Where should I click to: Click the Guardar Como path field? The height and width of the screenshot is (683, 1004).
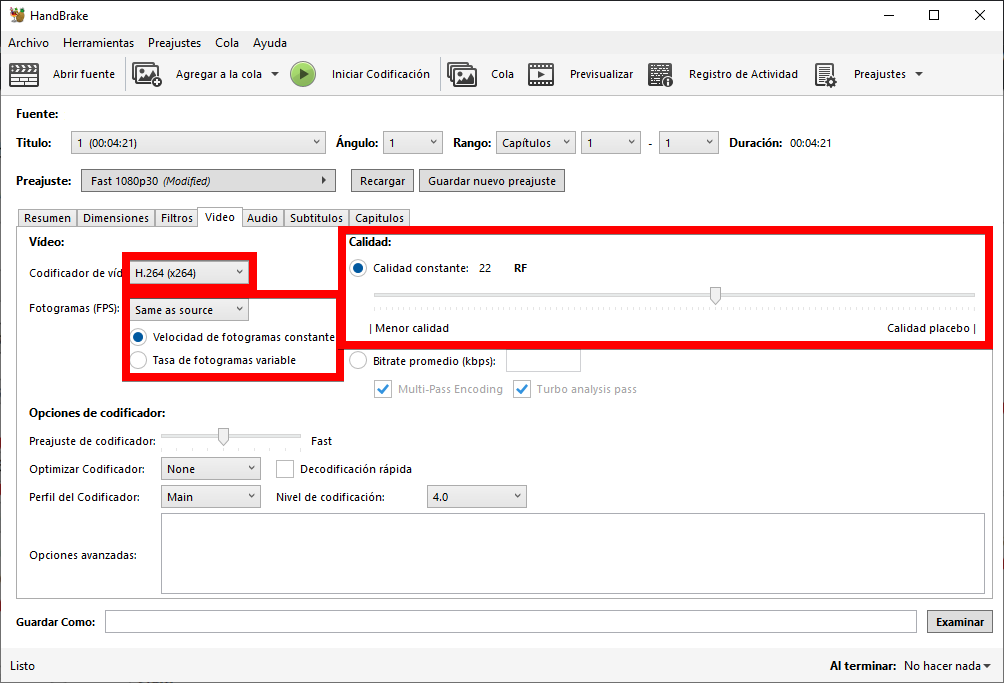click(511, 622)
